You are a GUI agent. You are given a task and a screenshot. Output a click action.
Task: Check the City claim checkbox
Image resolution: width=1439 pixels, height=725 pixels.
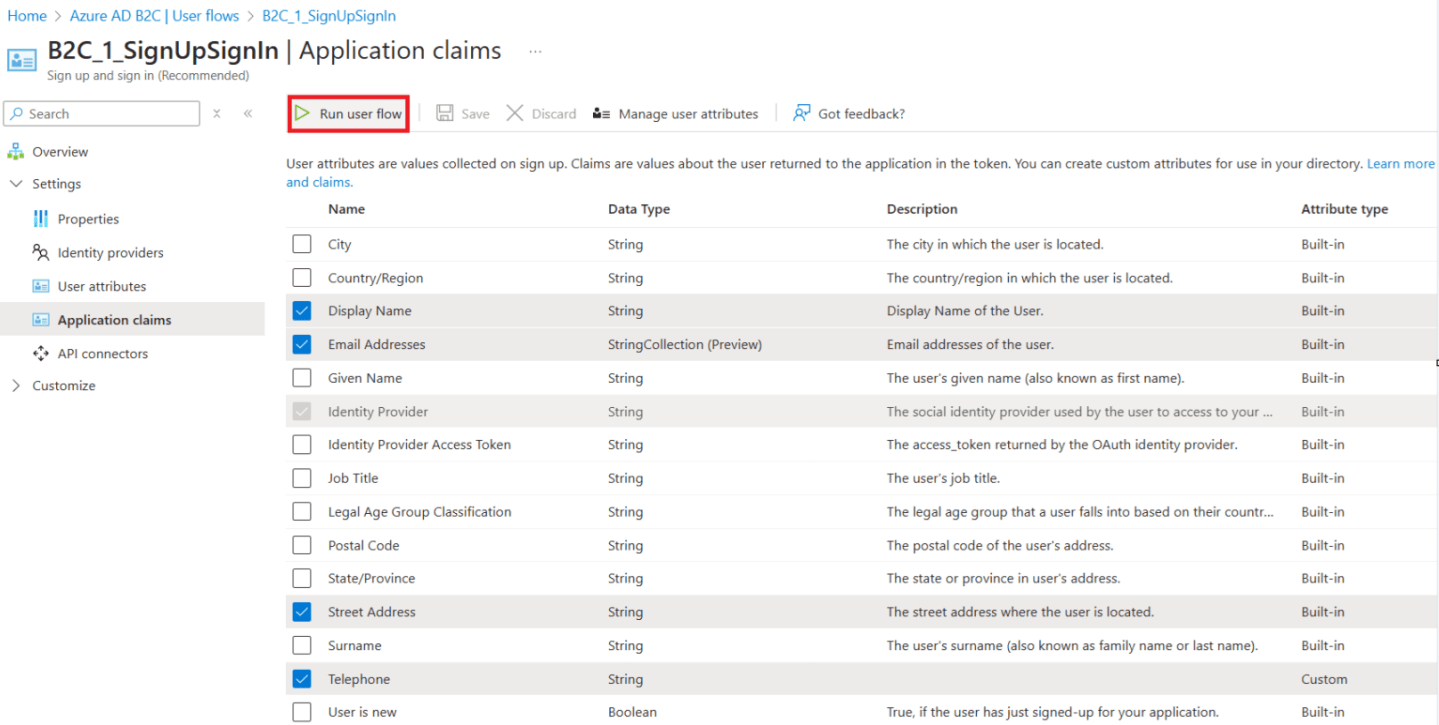click(x=302, y=244)
